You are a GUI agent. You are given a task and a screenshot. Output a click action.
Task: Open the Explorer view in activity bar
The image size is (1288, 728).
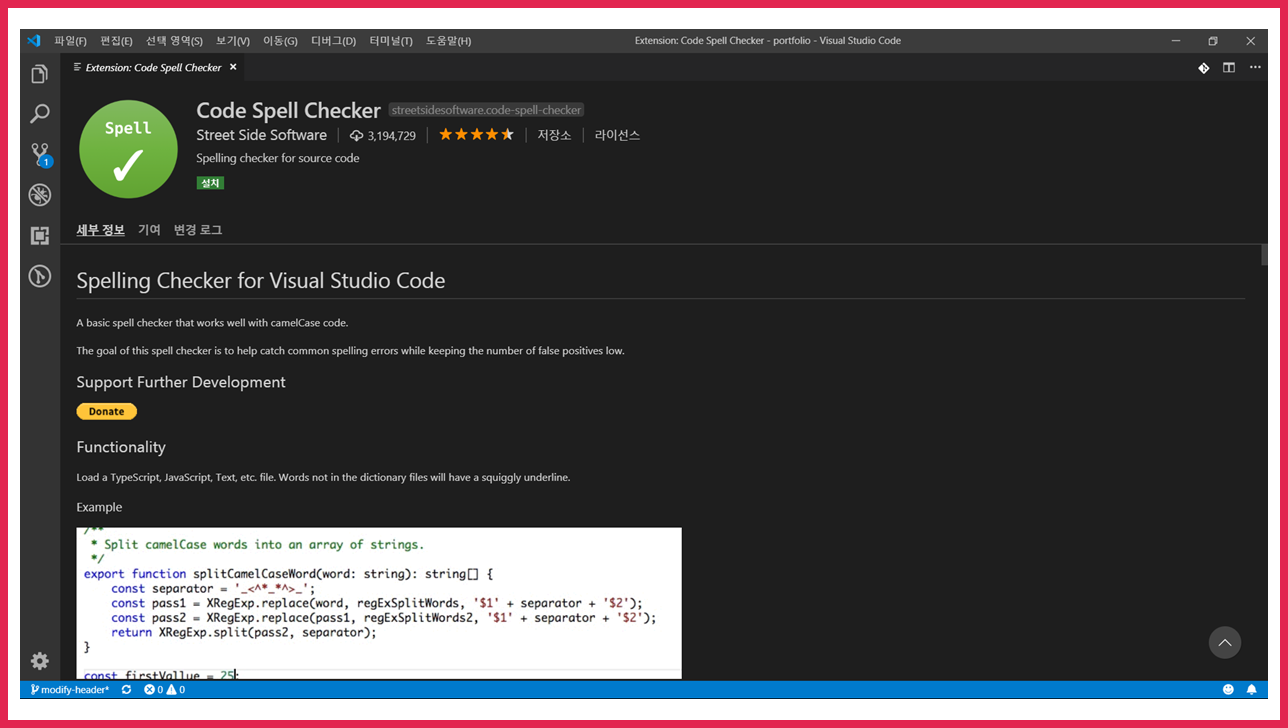coord(40,75)
